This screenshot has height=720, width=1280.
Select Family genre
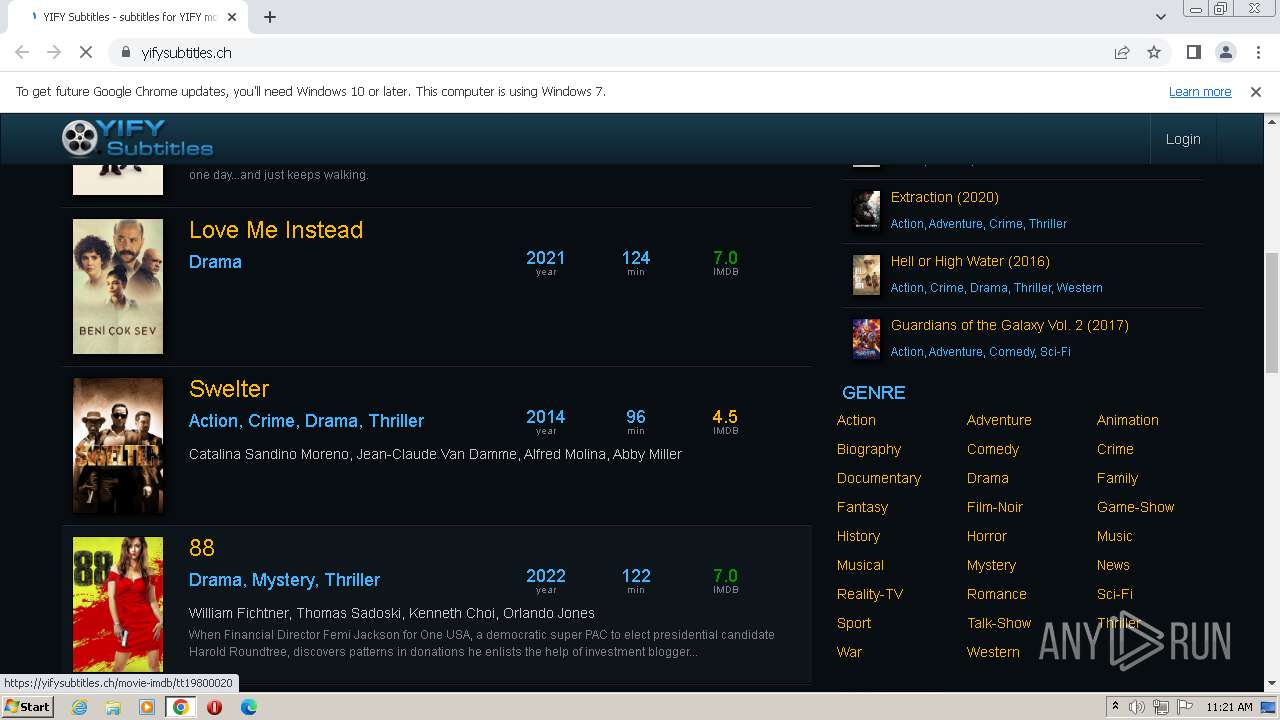(1117, 478)
